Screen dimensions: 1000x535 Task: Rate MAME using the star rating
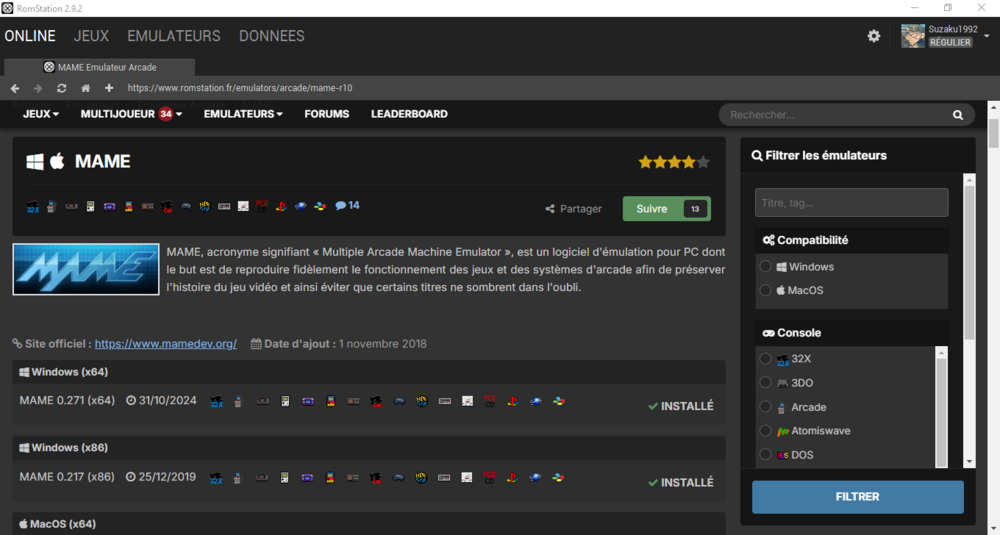tap(674, 162)
